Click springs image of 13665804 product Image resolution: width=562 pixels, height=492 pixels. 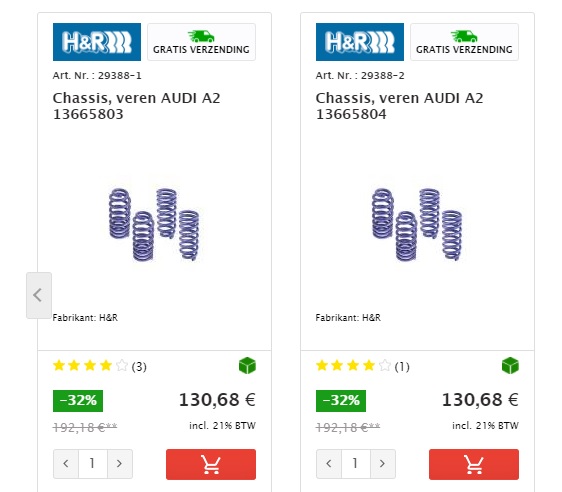coord(417,224)
